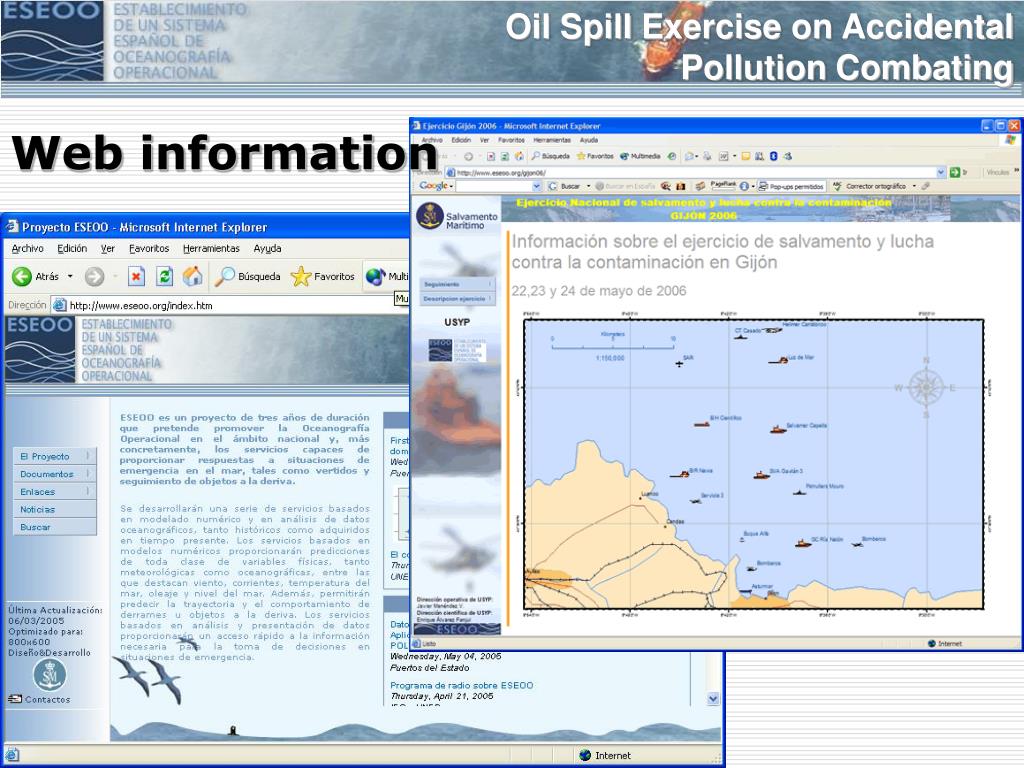The width and height of the screenshot is (1024, 768).
Task: Go to Home page in Proyecto ESEOO window
Action: point(192,276)
